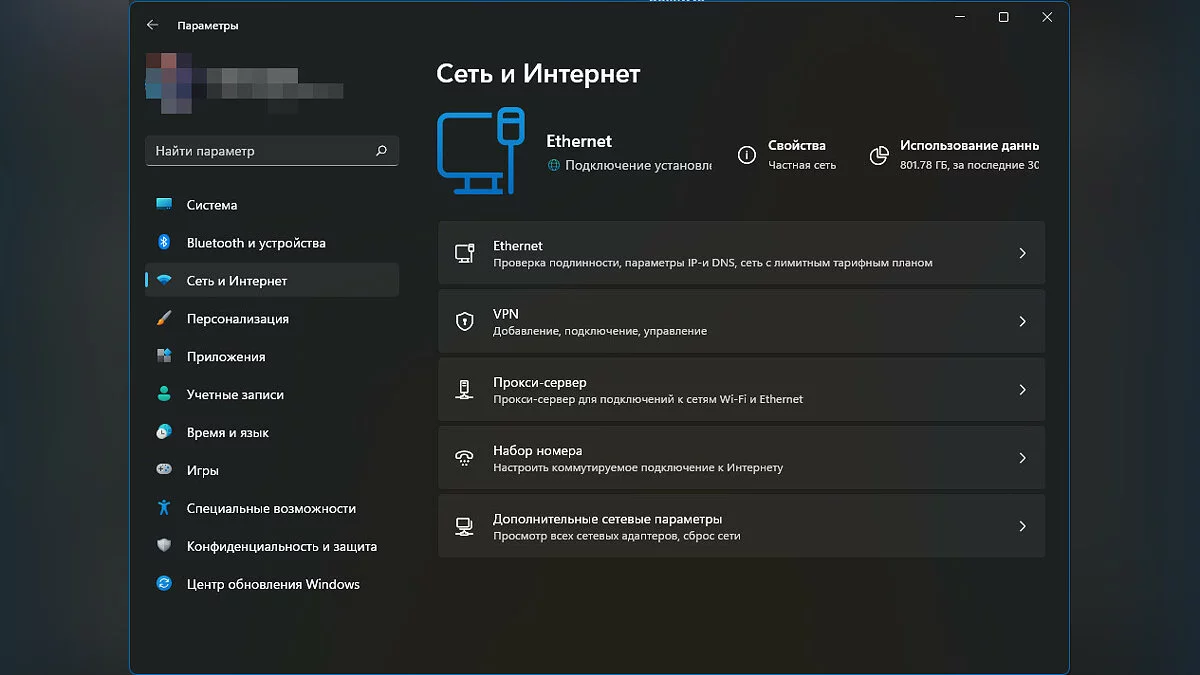Screen dimensions: 1200x675
Task: Click the shield icon for Конфиденциальность и защита
Action: pos(164,546)
